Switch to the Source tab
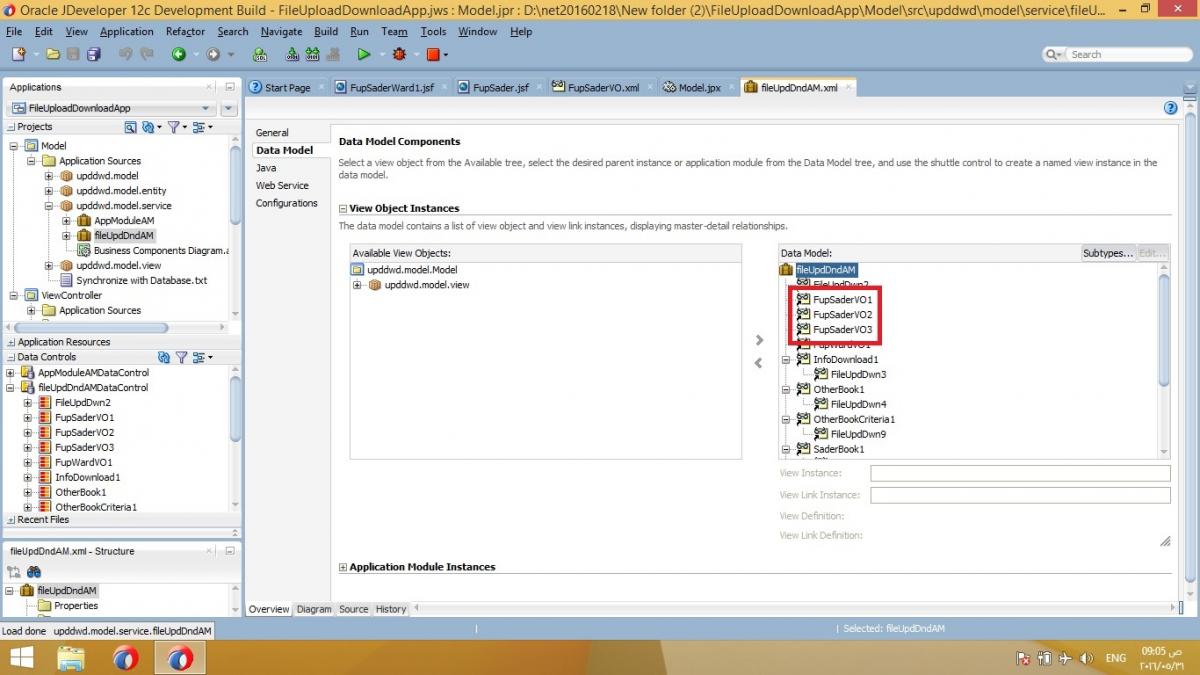The image size is (1200, 675). tap(356, 609)
